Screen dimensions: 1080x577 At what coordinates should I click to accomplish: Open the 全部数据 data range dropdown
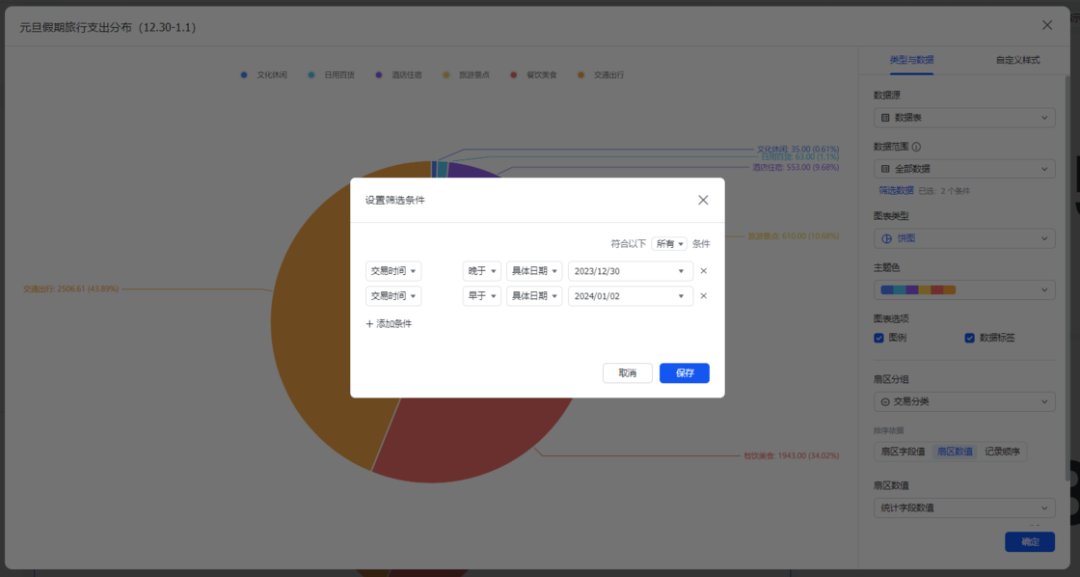964,169
